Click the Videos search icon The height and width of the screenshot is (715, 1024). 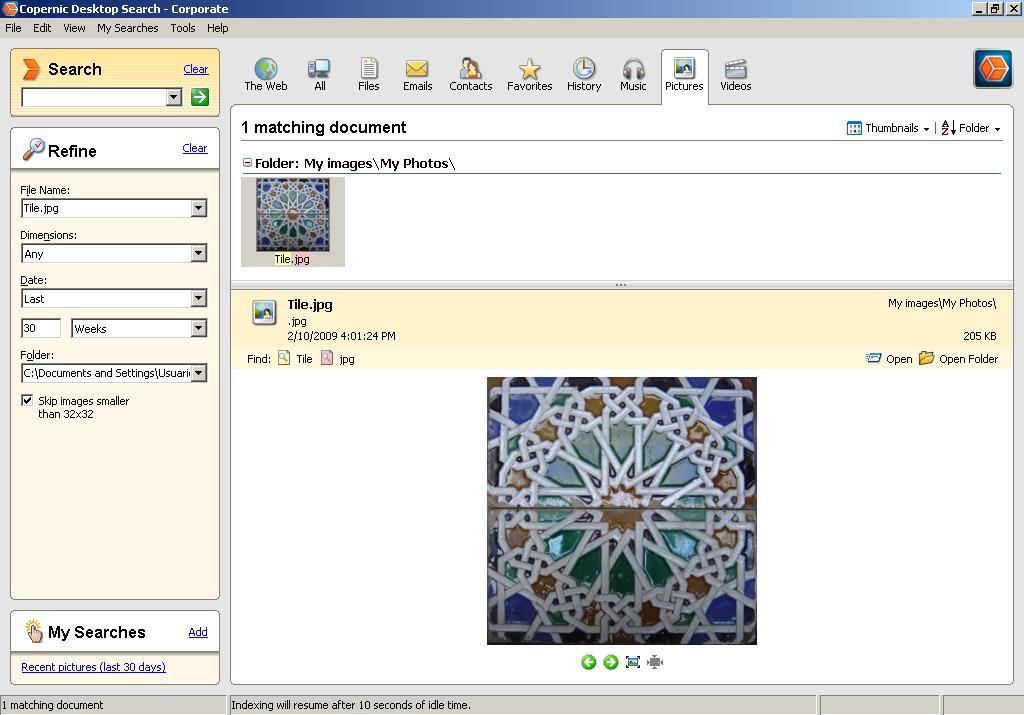(x=735, y=72)
